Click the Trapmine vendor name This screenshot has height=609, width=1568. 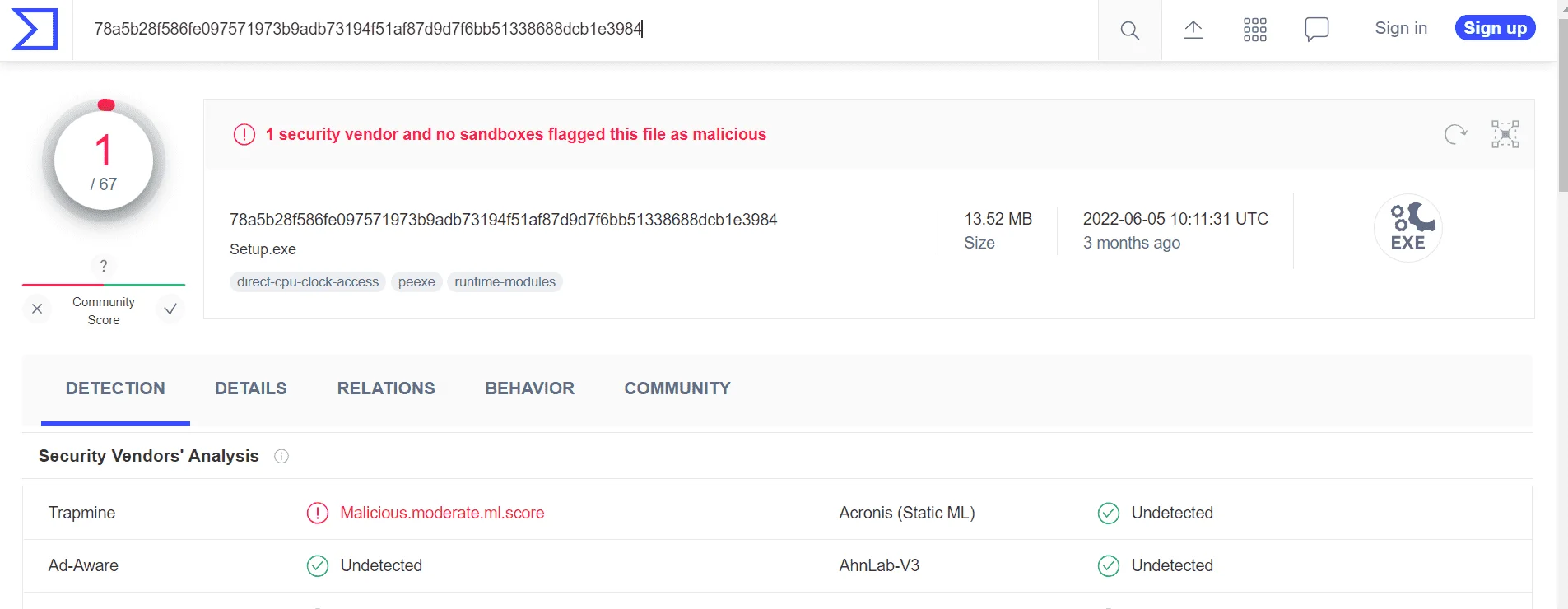[81, 514]
